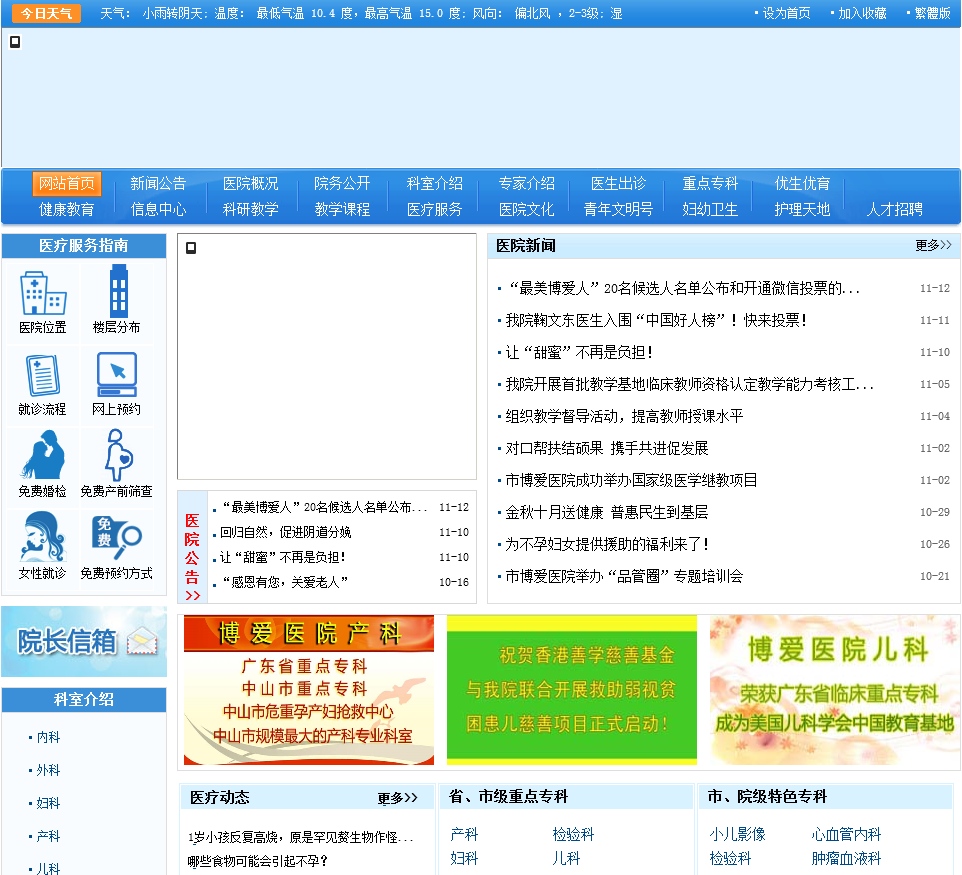Open 产科 in the left 科室介绍 list

coord(48,836)
